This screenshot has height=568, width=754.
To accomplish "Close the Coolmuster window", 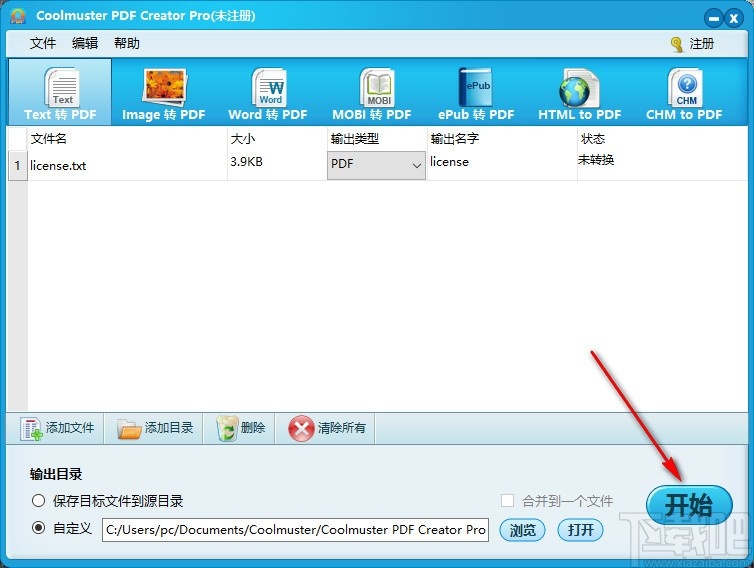I will coord(734,19).
